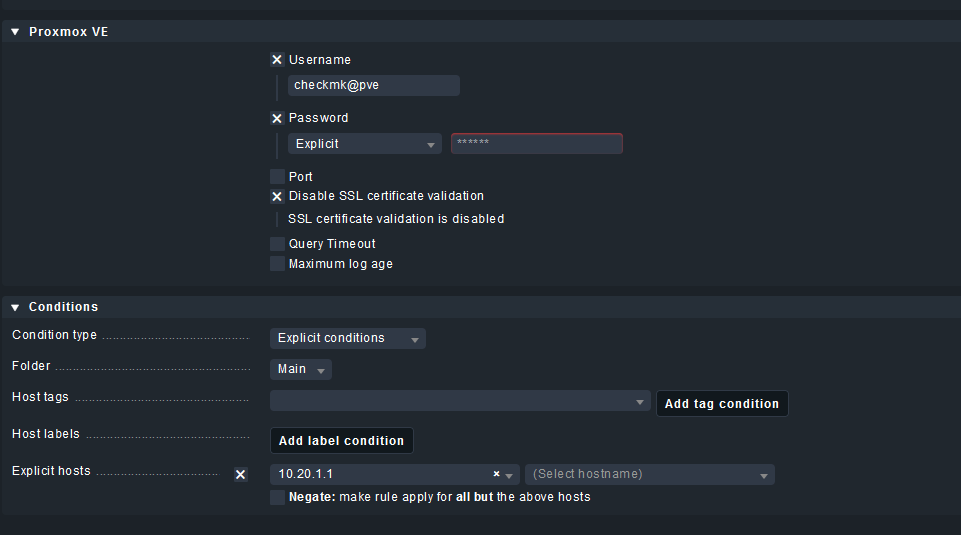Image resolution: width=961 pixels, height=535 pixels.
Task: Toggle Disable SSL certificate validation checkbox
Action: [277, 196]
